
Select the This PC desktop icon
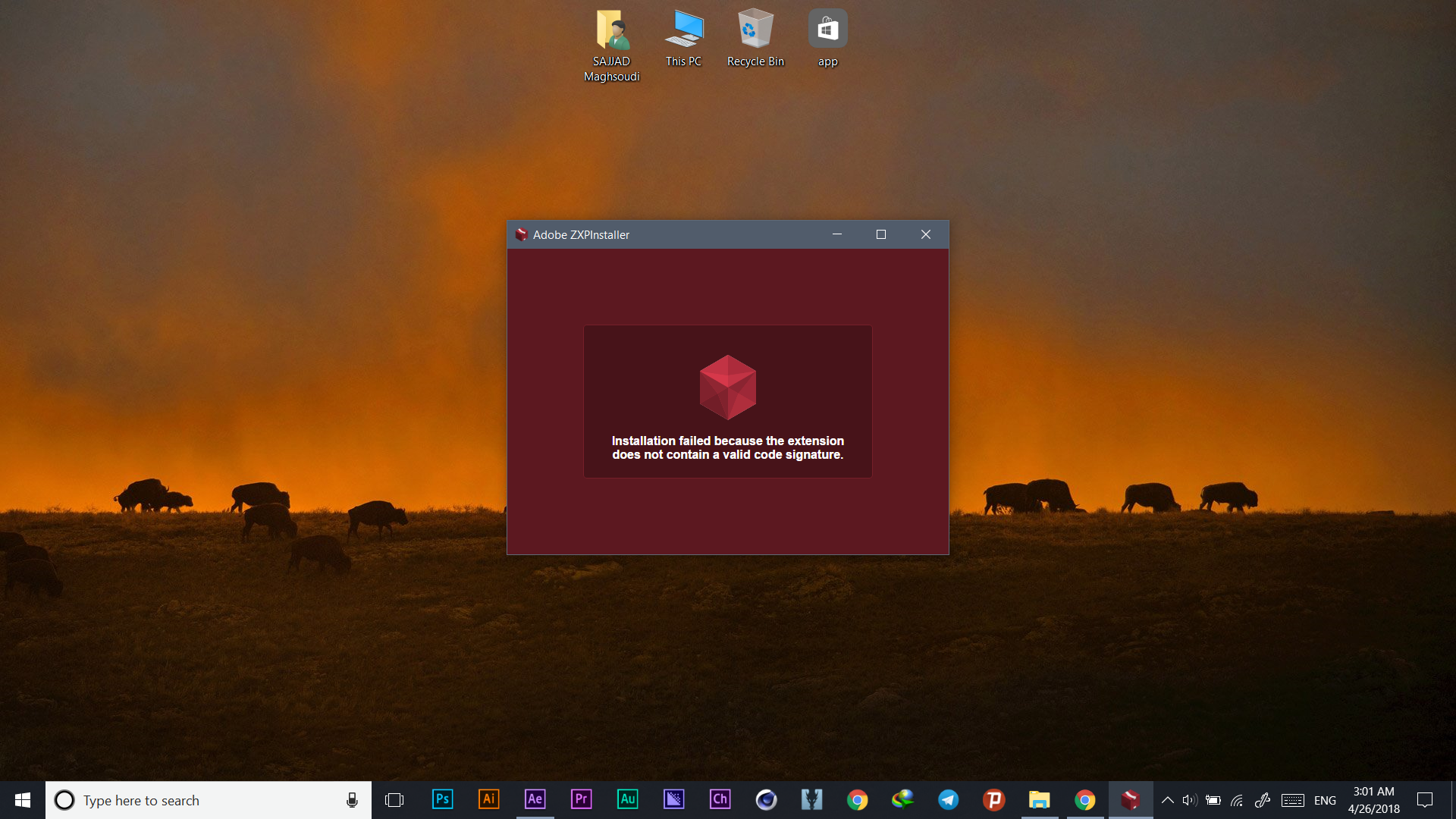tap(683, 39)
